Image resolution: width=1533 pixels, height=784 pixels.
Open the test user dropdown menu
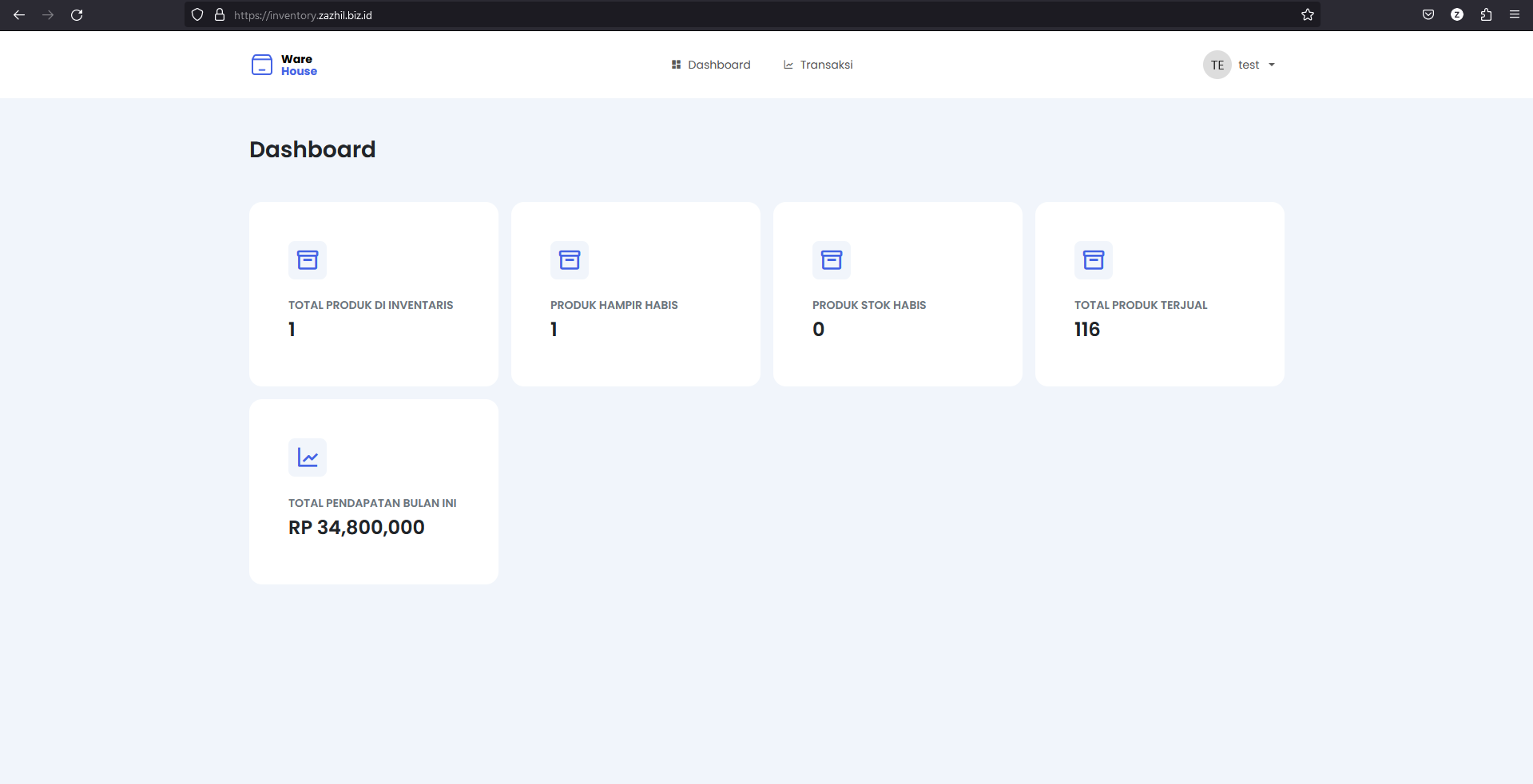(x=1256, y=65)
